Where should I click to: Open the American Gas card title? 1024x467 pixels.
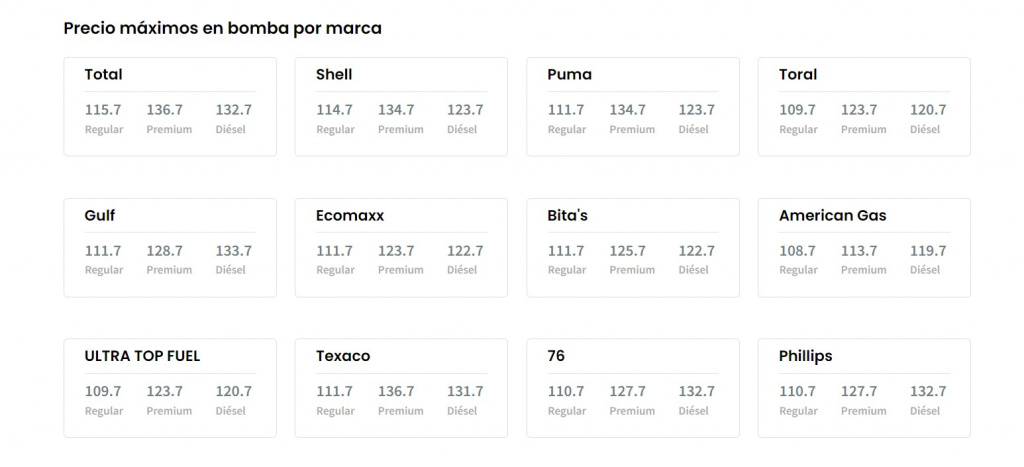832,215
